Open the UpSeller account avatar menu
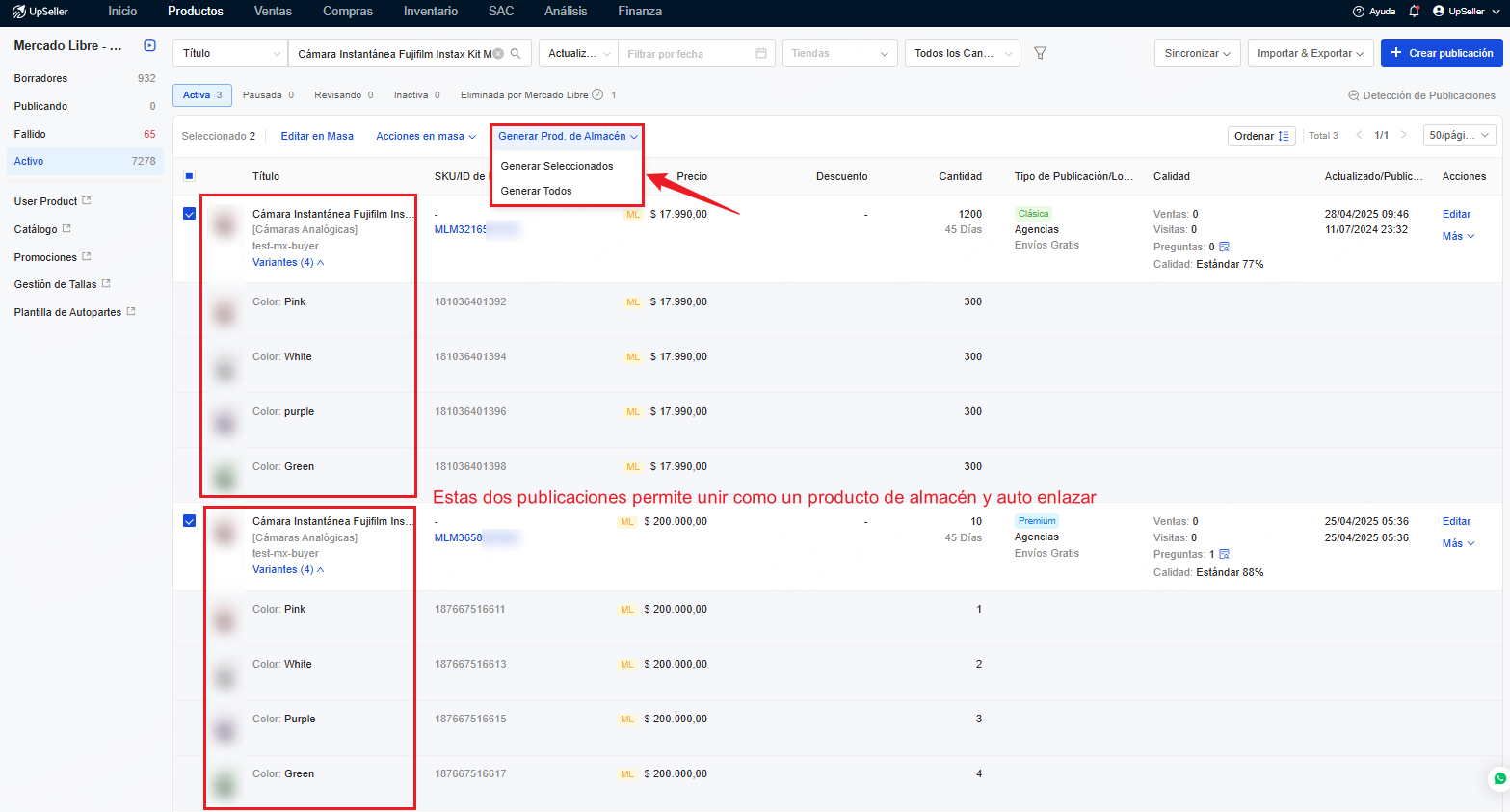The height and width of the screenshot is (812, 1510). [1439, 12]
